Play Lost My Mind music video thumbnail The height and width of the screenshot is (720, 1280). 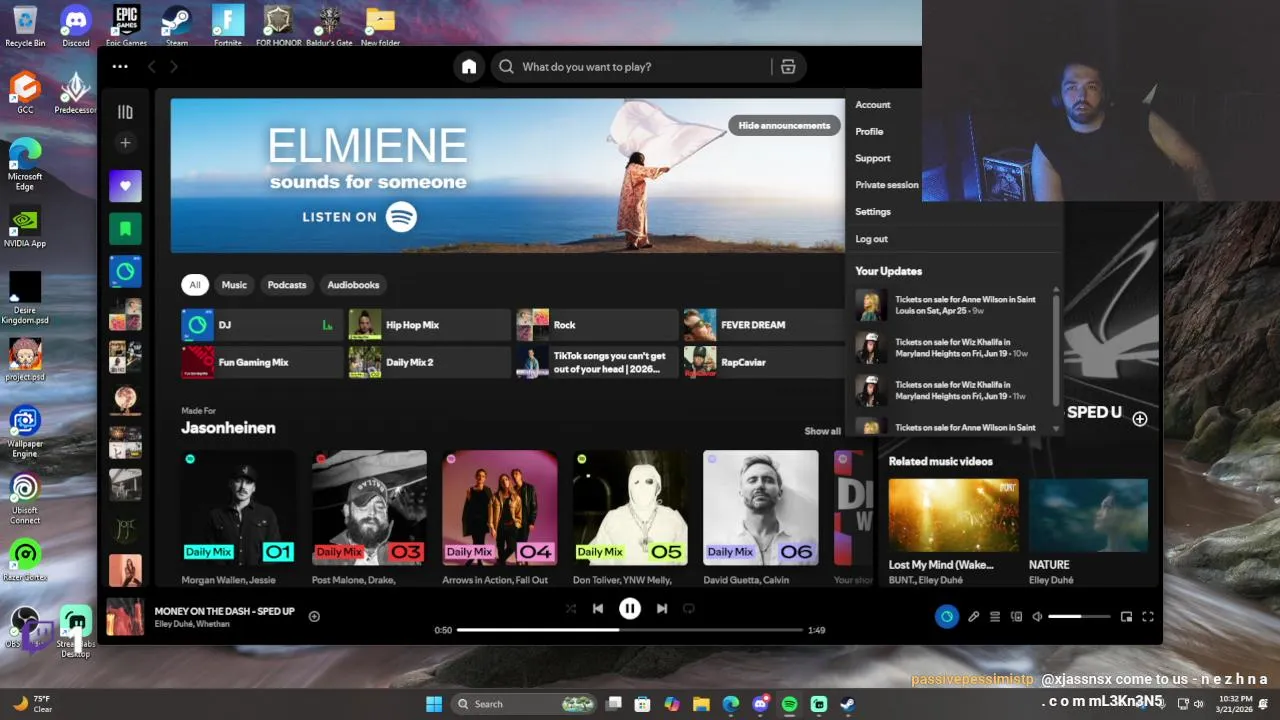pos(954,515)
